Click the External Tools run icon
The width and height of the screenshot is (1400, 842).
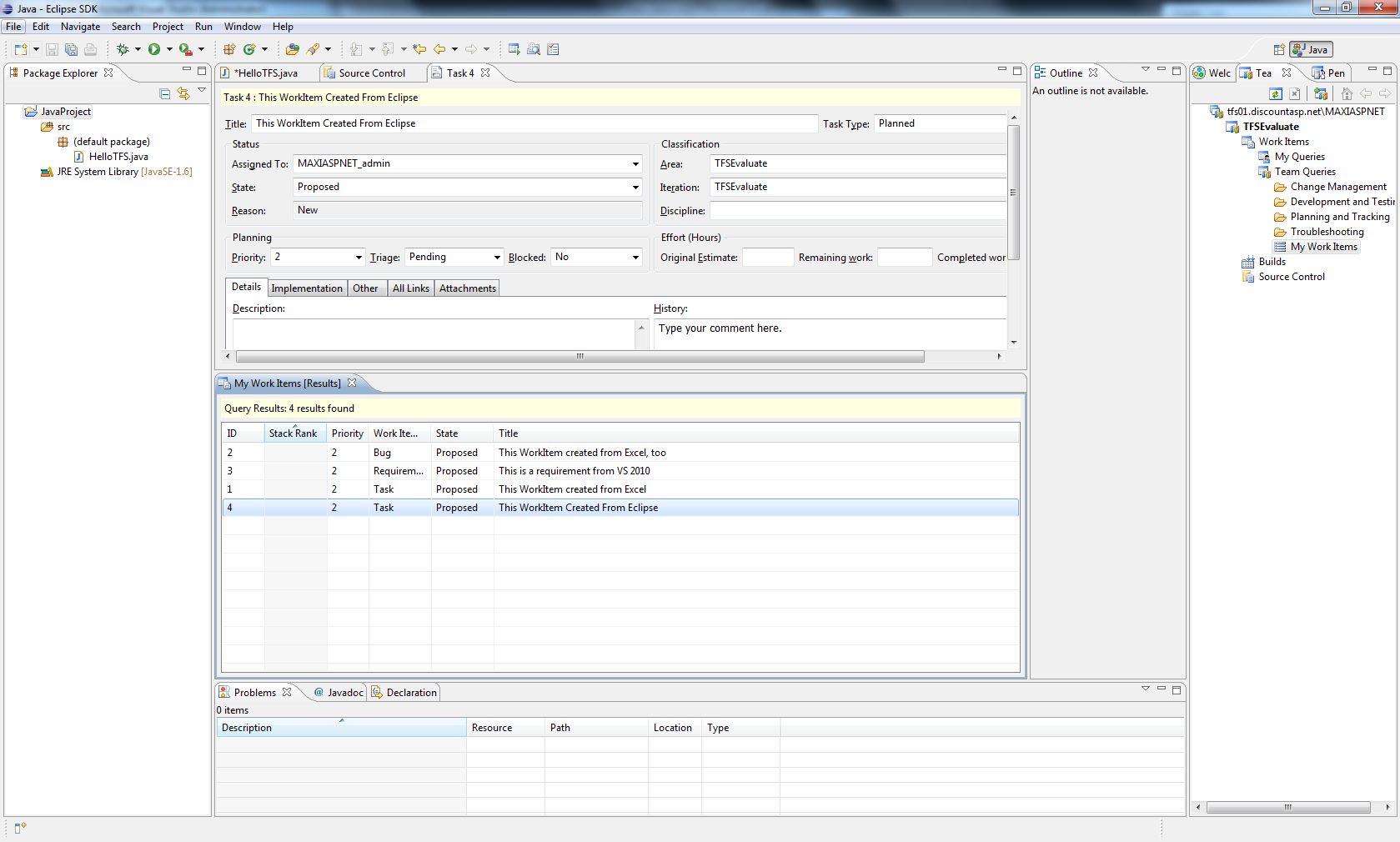tap(186, 49)
